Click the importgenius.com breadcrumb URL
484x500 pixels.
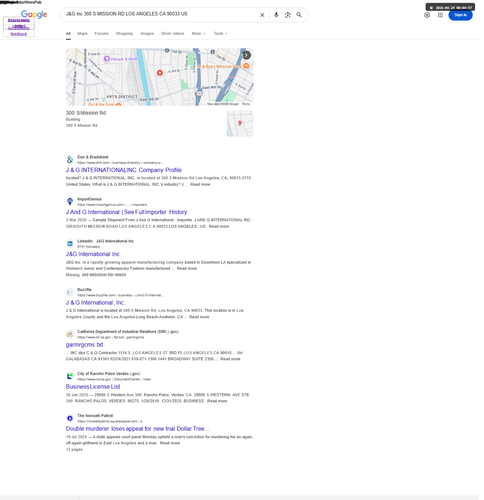pos(112,205)
